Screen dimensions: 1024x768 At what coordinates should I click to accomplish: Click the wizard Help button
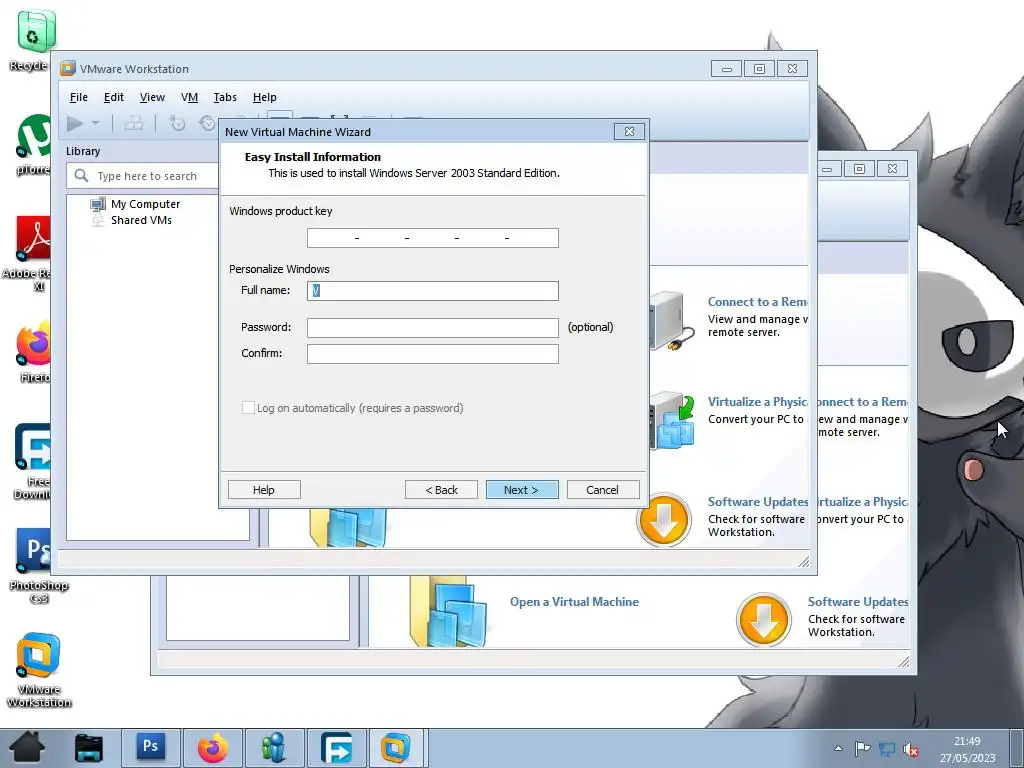click(264, 490)
